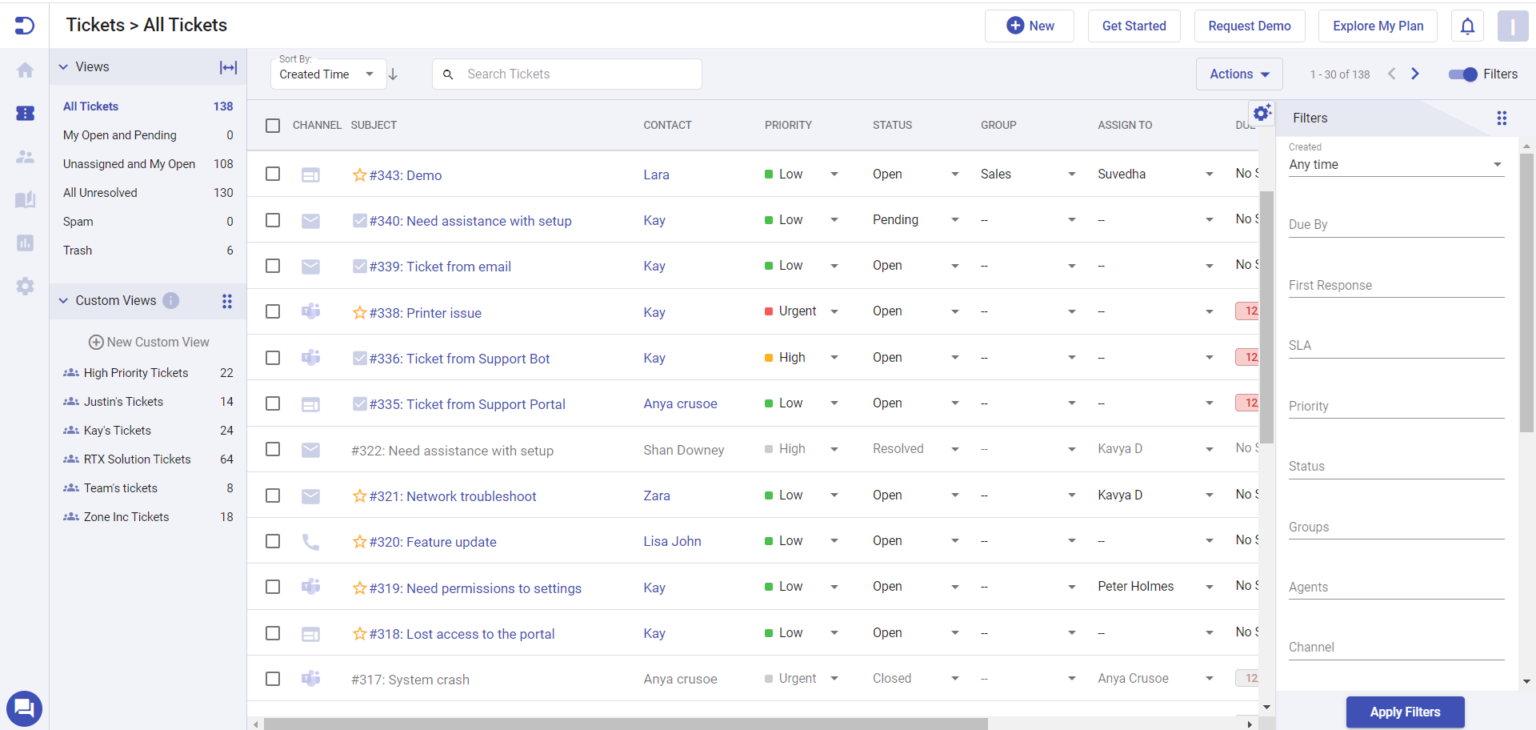Open the Created Time sort dropdown
This screenshot has height=730, width=1536.
pyautogui.click(x=327, y=73)
